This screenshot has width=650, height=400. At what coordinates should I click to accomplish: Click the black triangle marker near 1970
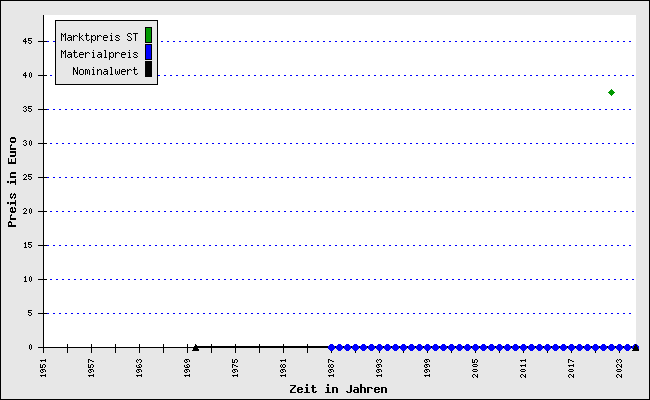tap(196, 348)
